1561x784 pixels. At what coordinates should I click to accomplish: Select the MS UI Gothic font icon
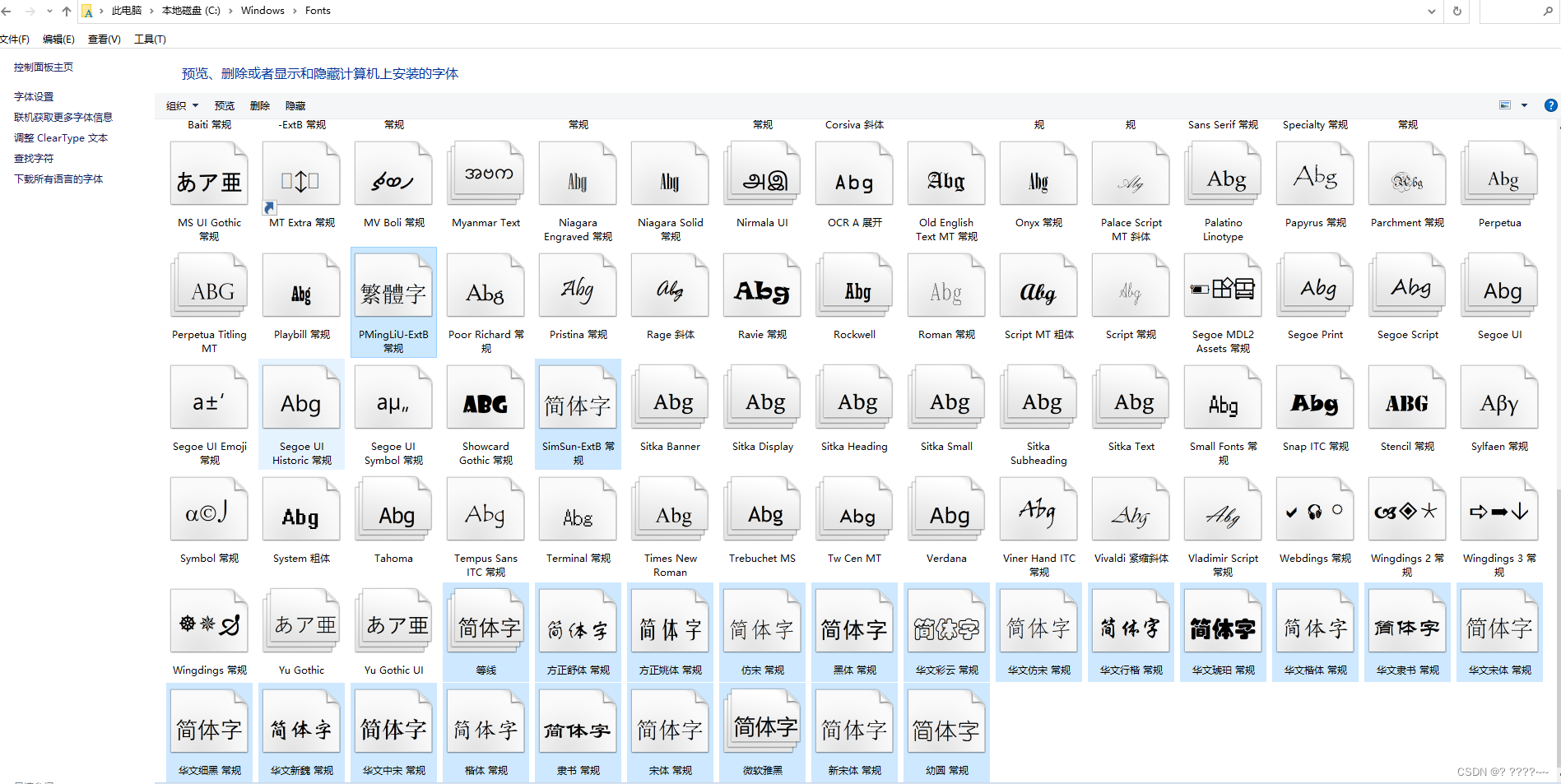coord(209,174)
